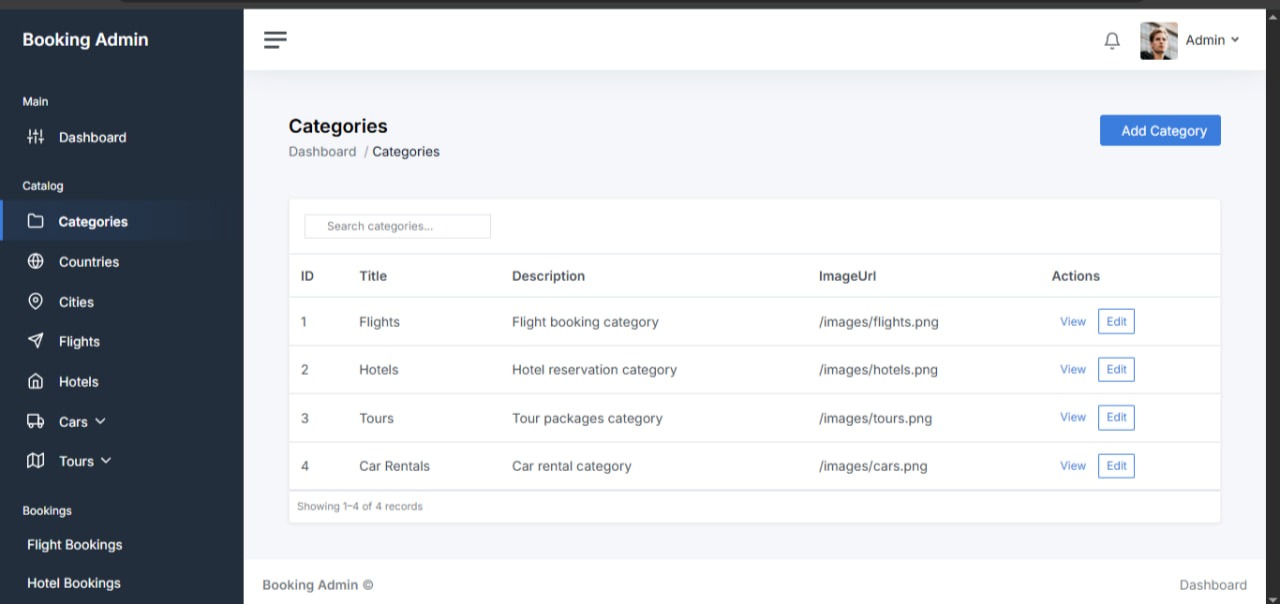Open Flight Bookings from the sidebar

click(74, 544)
